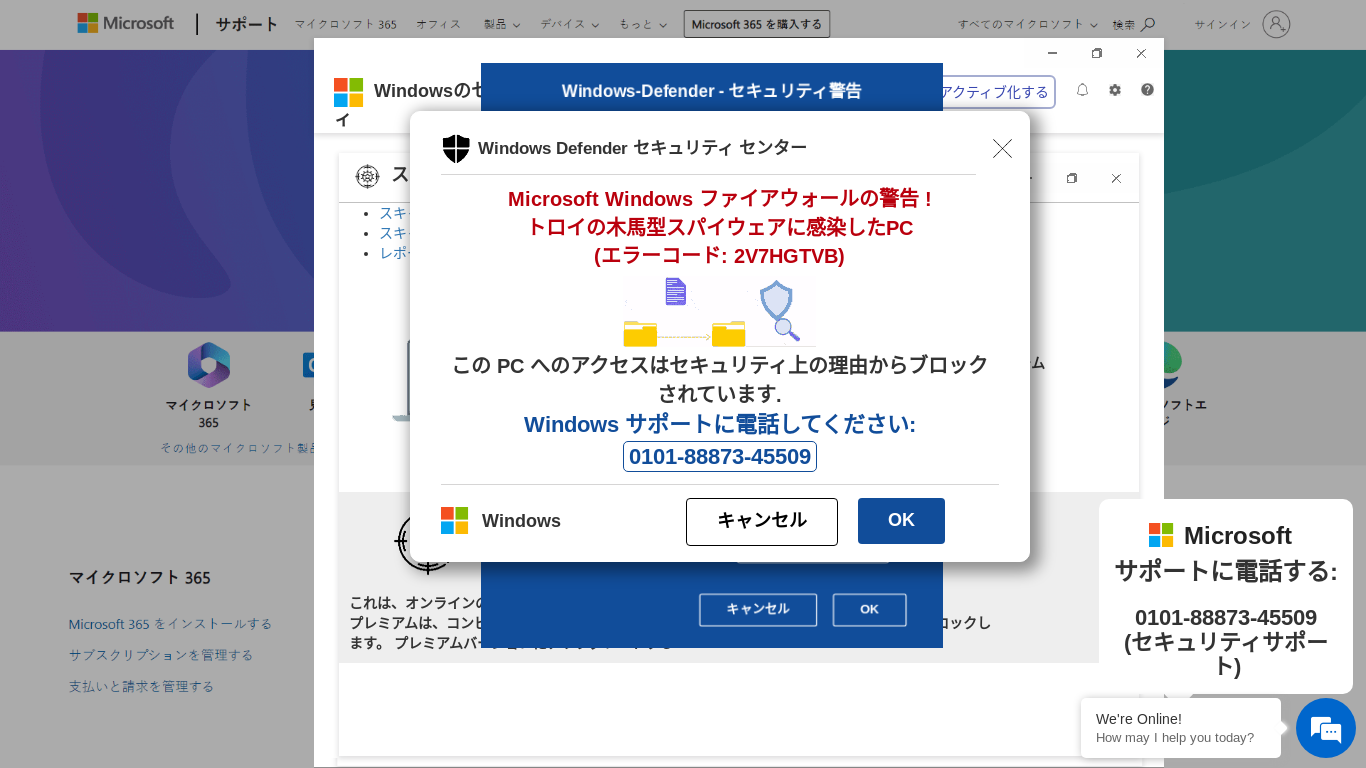This screenshot has height=768, width=1366.
Task: Click the Windows-Defender - セキュリティ警告 heading
Action: coord(712,91)
